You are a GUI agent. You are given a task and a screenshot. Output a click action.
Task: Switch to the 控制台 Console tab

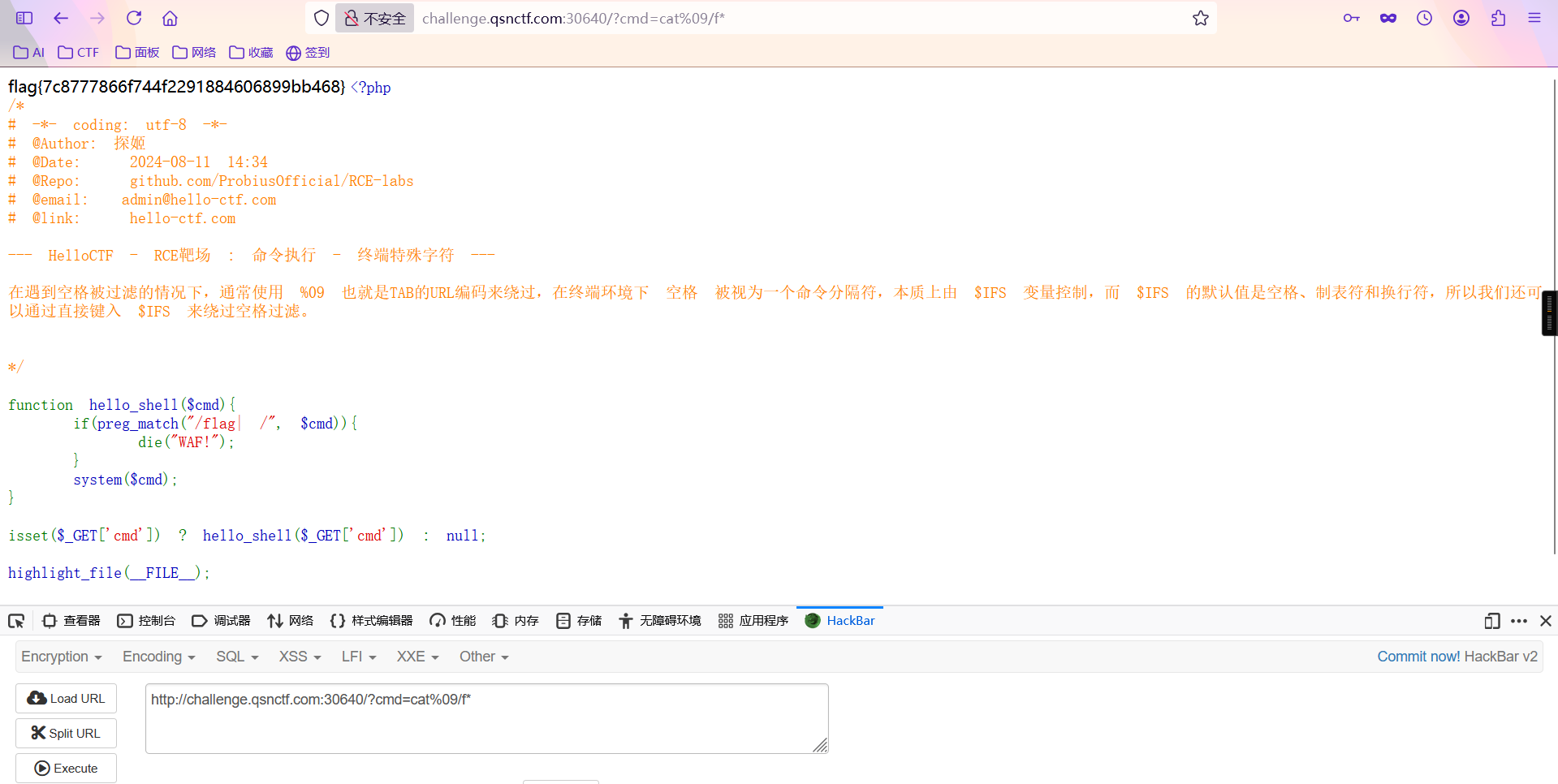coord(146,620)
